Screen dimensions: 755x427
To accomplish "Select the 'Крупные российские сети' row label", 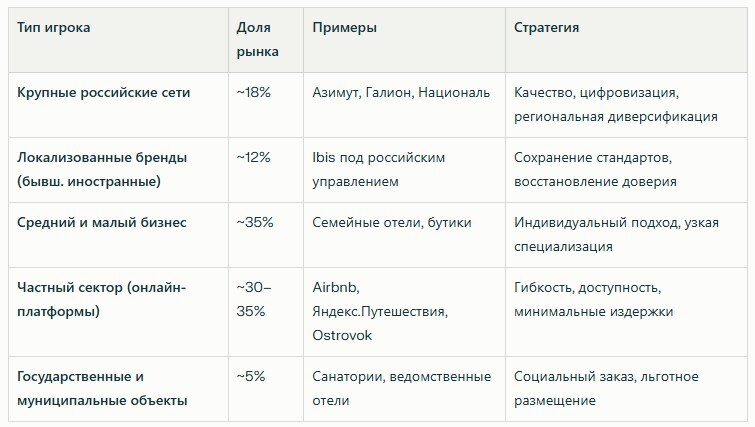I will (104, 92).
